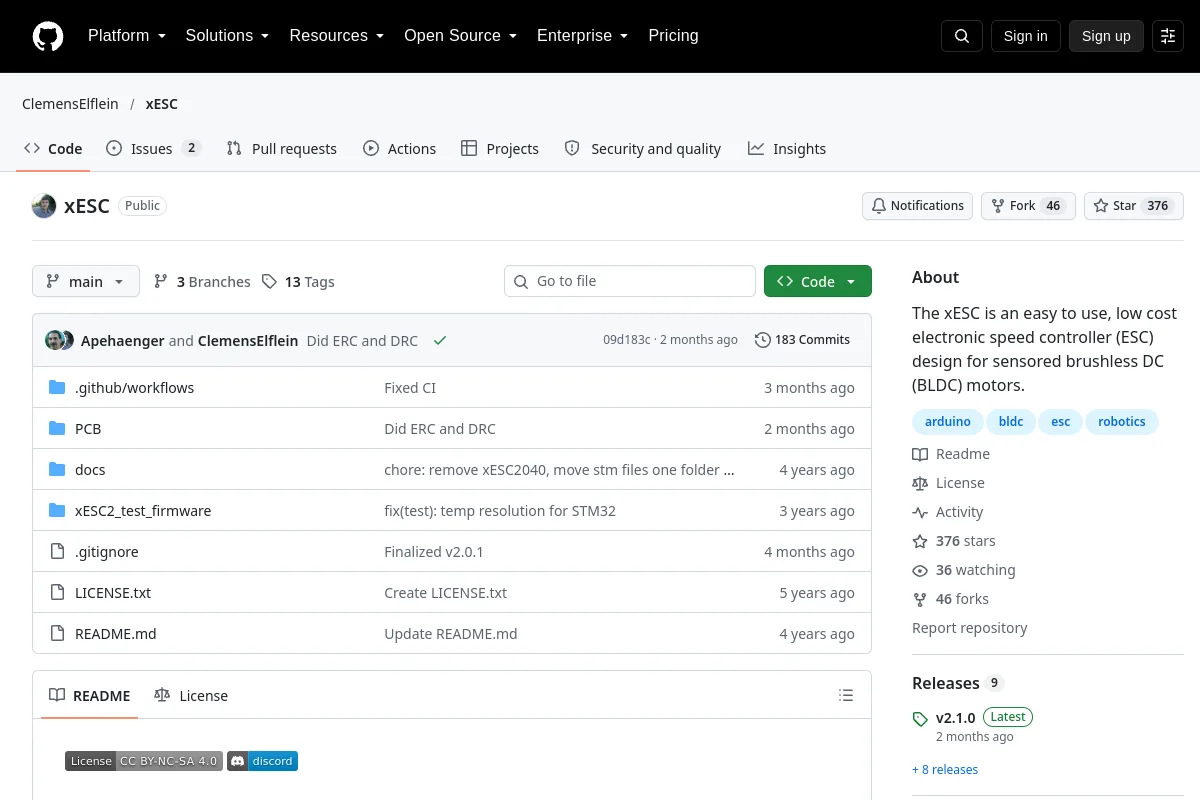Open commit message Fixed CI
Viewport: 1200px width, 800px height.
[x=410, y=388]
